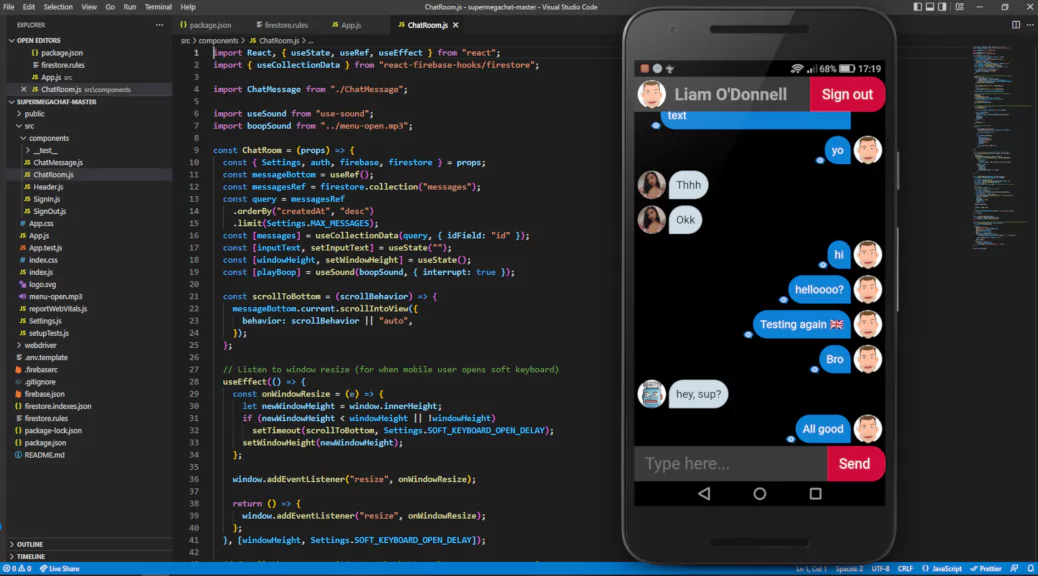The image size is (1038, 576).
Task: Open the Go menu
Action: (110, 7)
